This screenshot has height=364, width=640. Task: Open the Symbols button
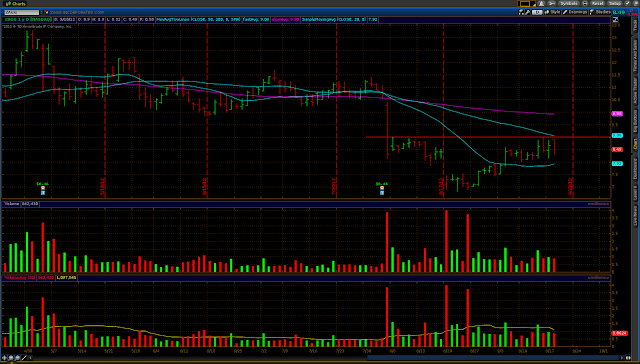click(569, 4)
